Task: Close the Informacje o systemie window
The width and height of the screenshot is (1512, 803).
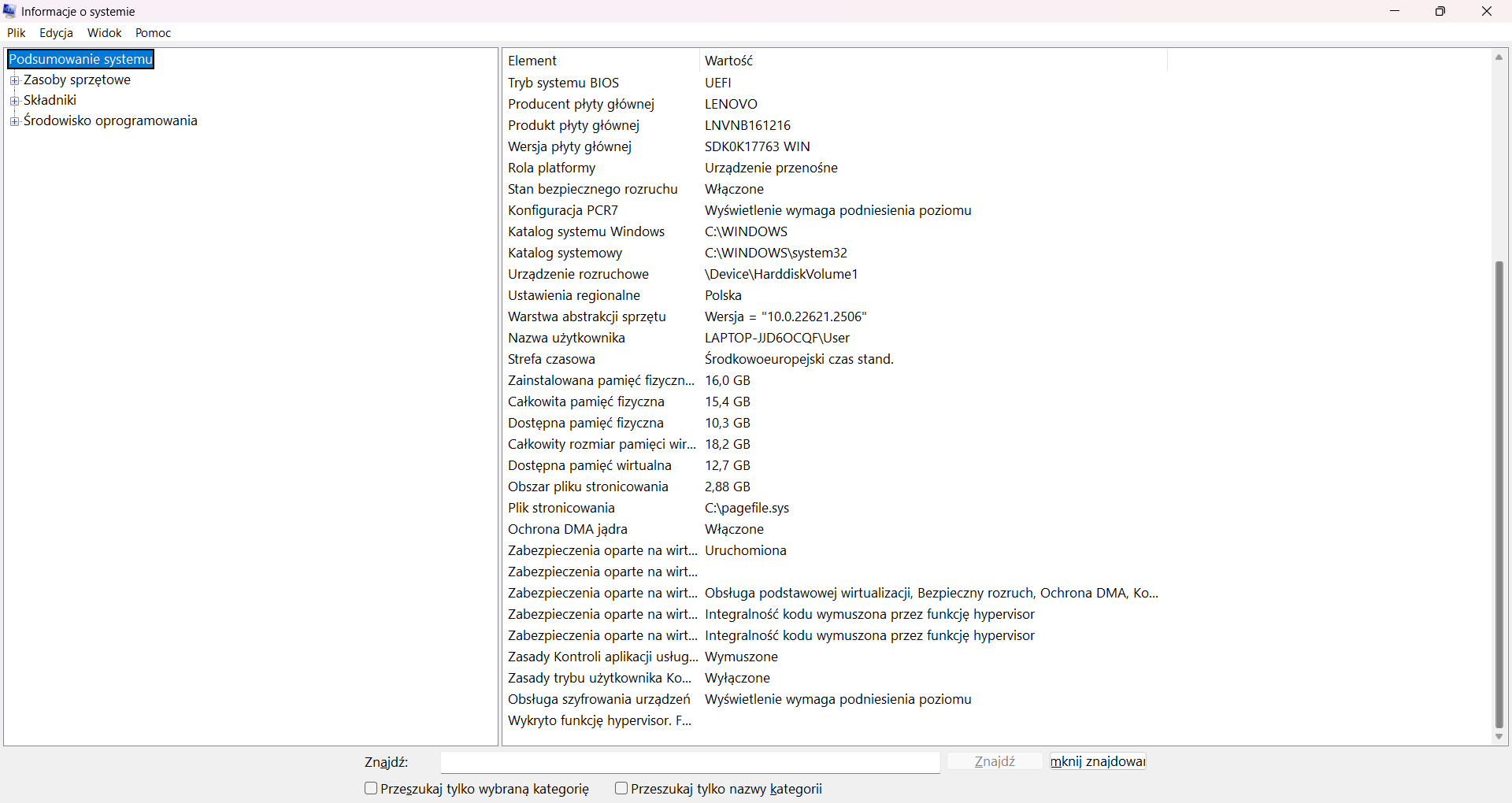Action: click(1487, 11)
